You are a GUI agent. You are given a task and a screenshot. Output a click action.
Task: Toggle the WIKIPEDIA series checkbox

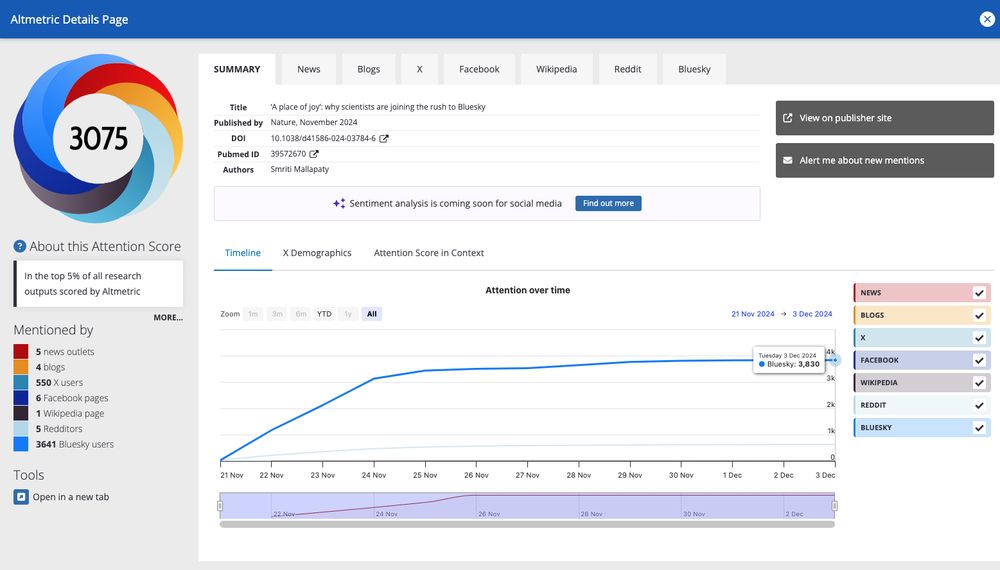979,383
